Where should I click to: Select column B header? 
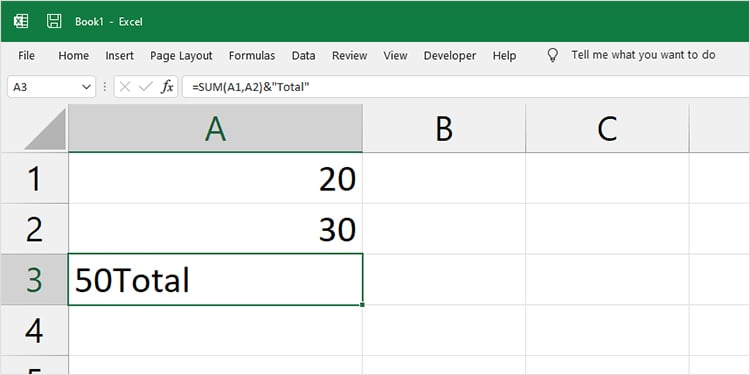[444, 129]
